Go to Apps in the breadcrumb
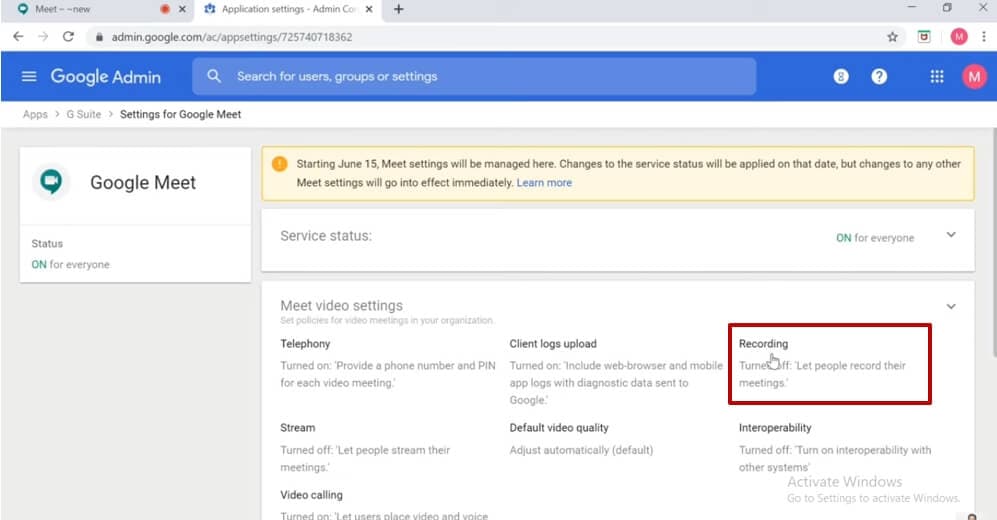The height and width of the screenshot is (520, 997). pos(35,114)
